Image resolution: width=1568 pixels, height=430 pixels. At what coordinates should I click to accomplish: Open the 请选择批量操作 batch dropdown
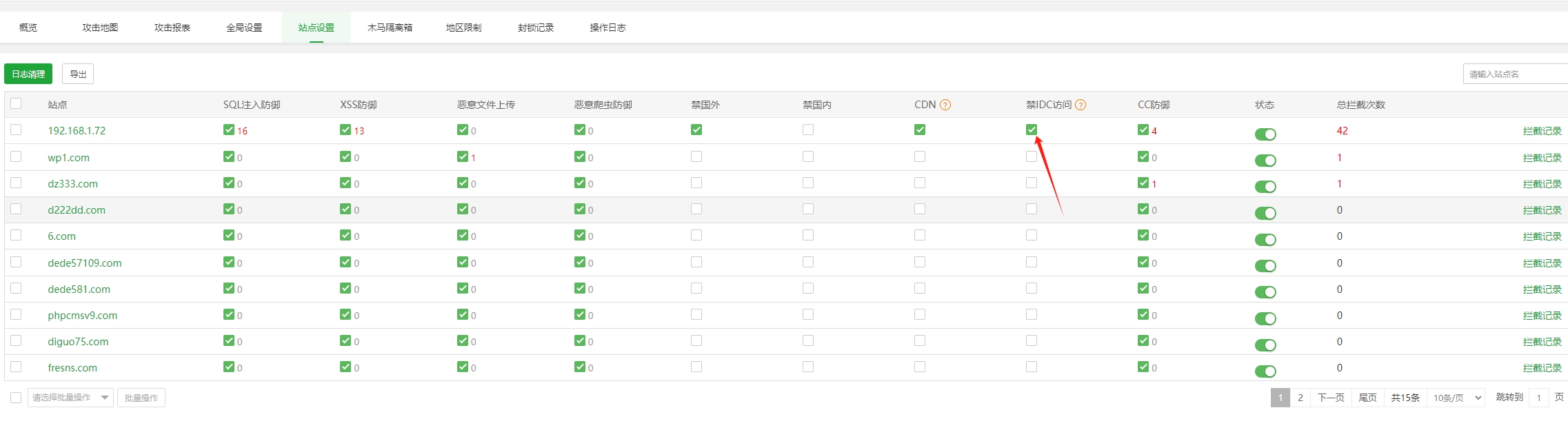coord(70,398)
